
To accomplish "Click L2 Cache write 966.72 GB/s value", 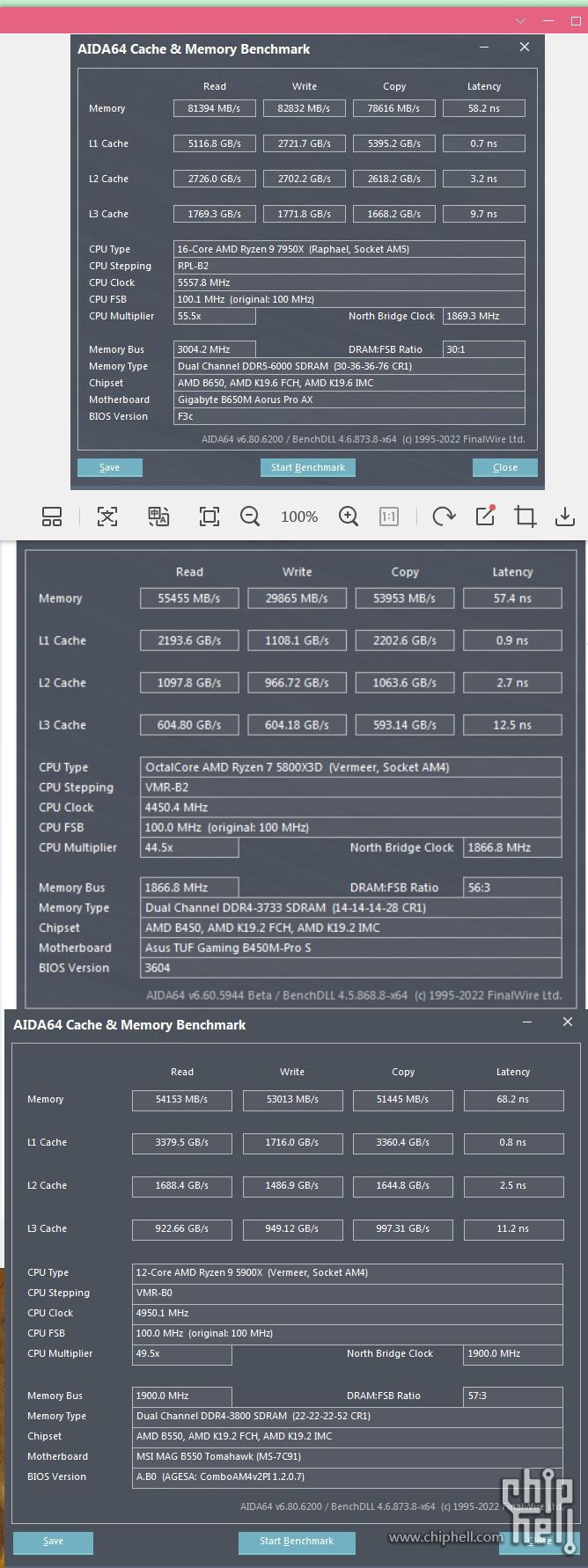I will 297,683.
